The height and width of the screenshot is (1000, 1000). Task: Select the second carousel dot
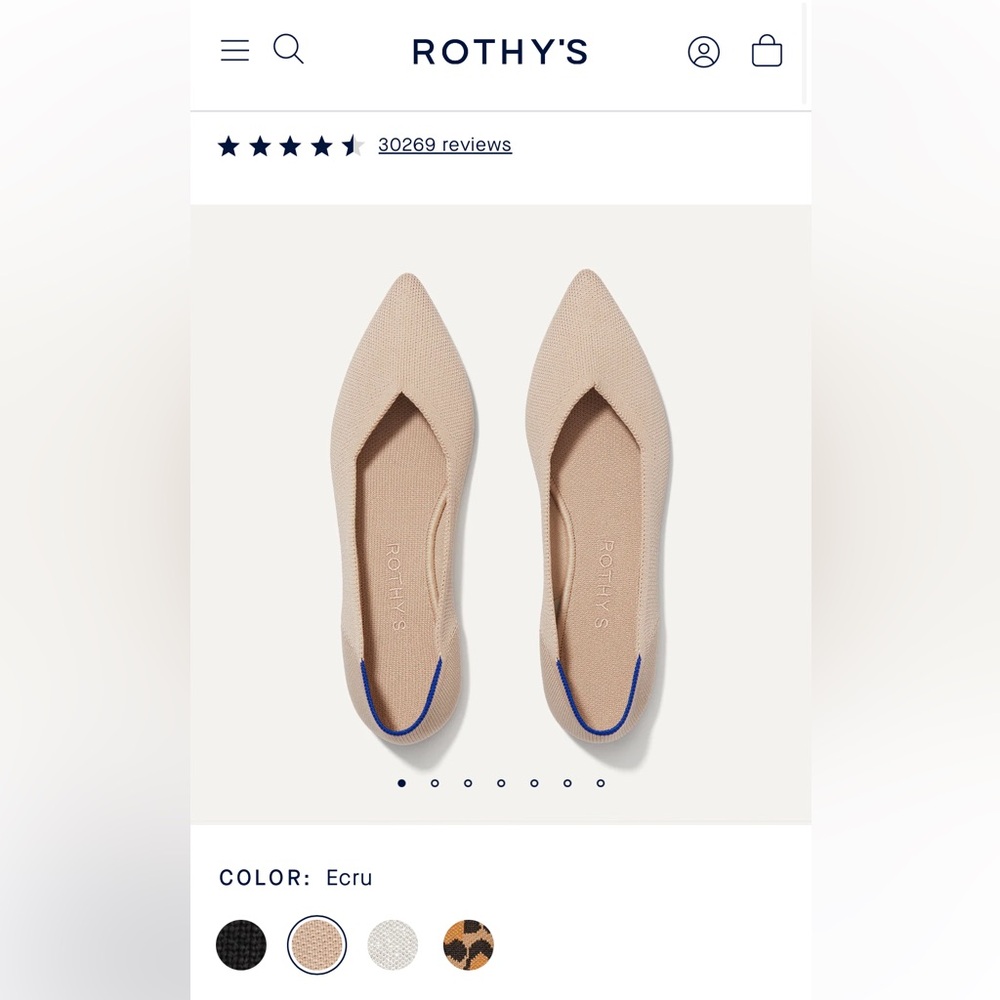click(x=435, y=781)
